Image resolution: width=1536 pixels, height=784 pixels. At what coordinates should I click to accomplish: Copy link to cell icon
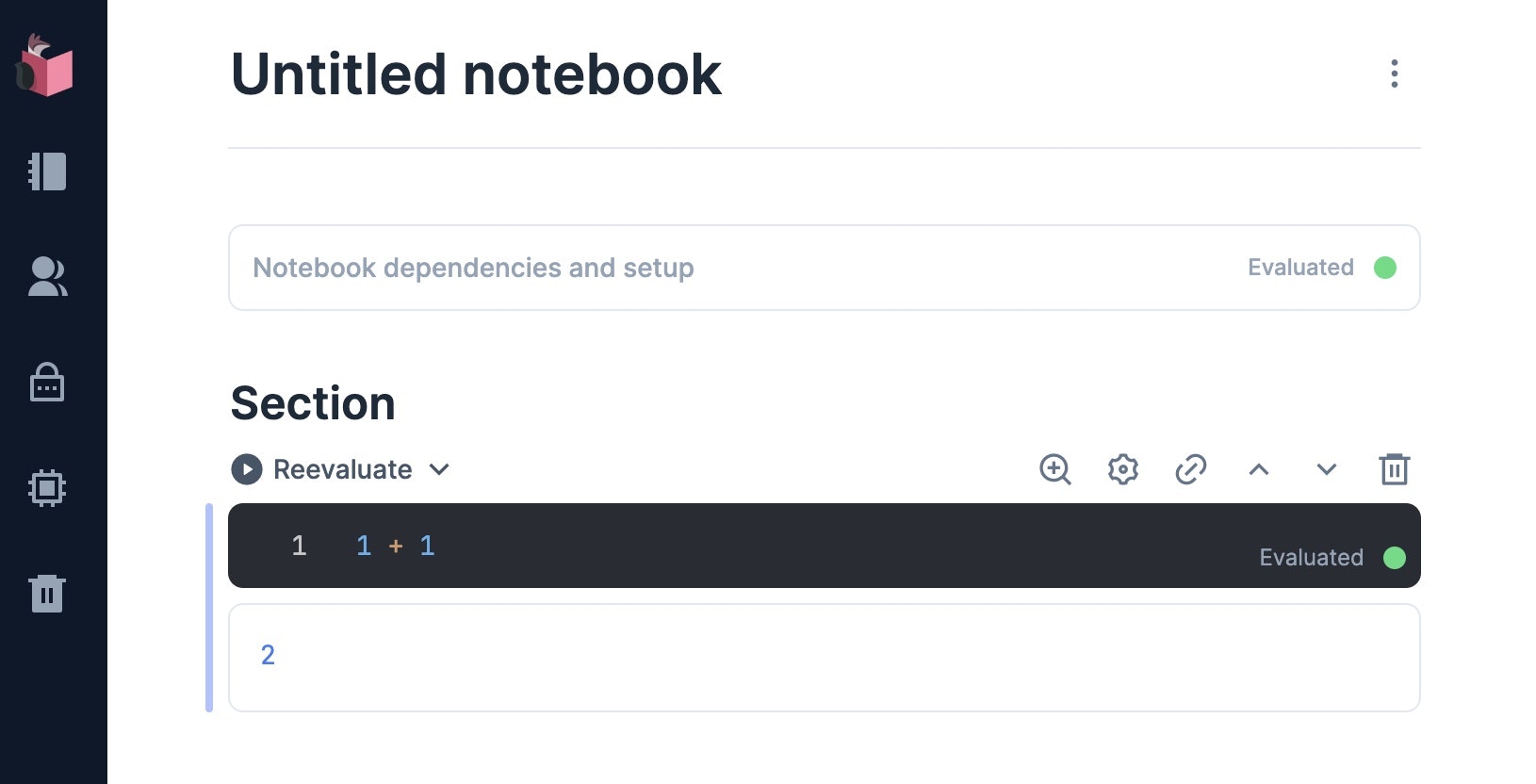tap(1191, 469)
